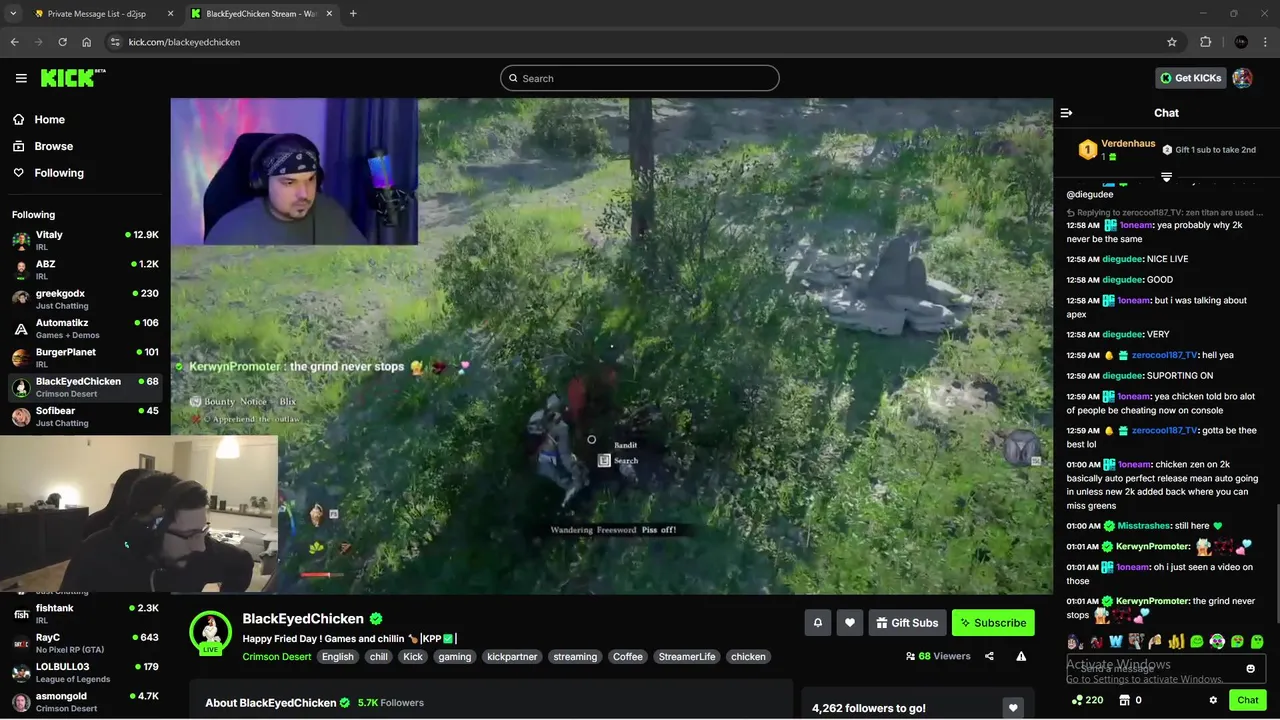The height and width of the screenshot is (720, 1280).
Task: Insert the green headphones emote
Action: click(1217, 641)
